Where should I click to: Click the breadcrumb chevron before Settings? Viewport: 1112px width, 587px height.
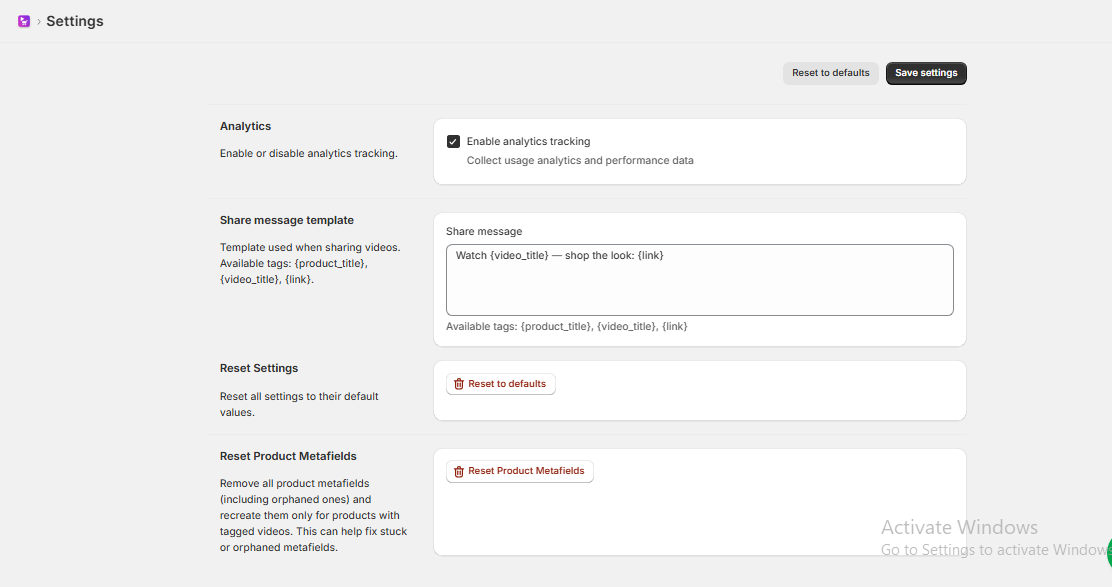coord(38,21)
